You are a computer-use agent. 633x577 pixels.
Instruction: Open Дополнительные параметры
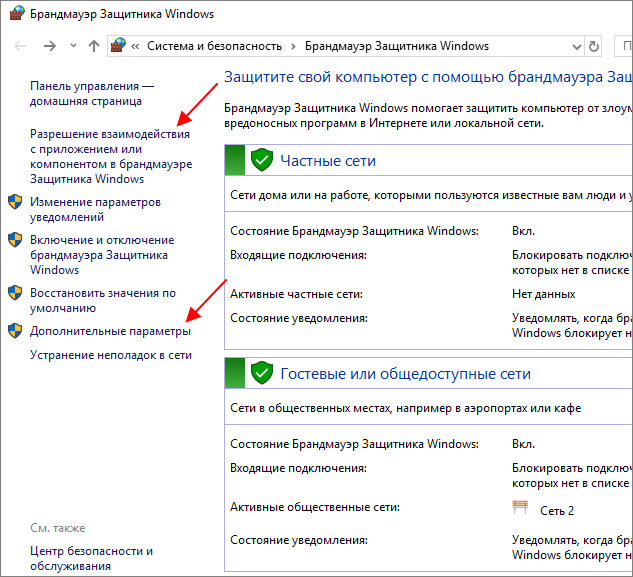[110, 331]
